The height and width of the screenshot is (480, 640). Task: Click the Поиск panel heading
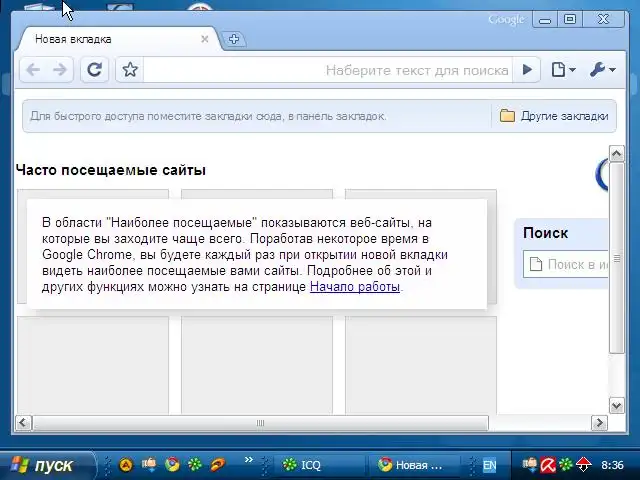545,233
